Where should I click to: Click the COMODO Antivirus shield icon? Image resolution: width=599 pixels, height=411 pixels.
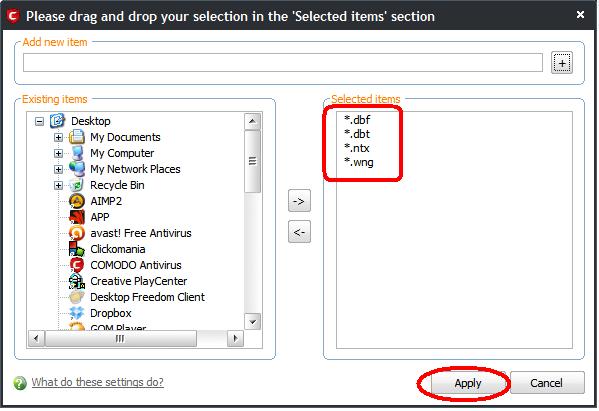tap(77, 265)
